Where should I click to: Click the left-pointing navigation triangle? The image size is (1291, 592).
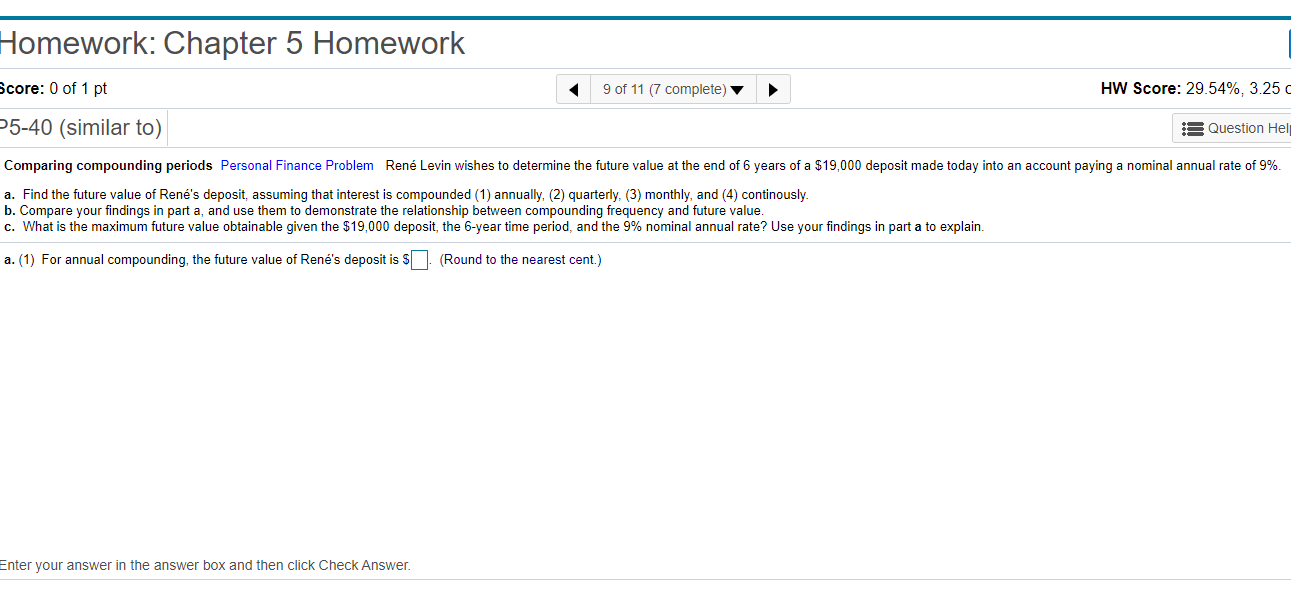[x=573, y=88]
